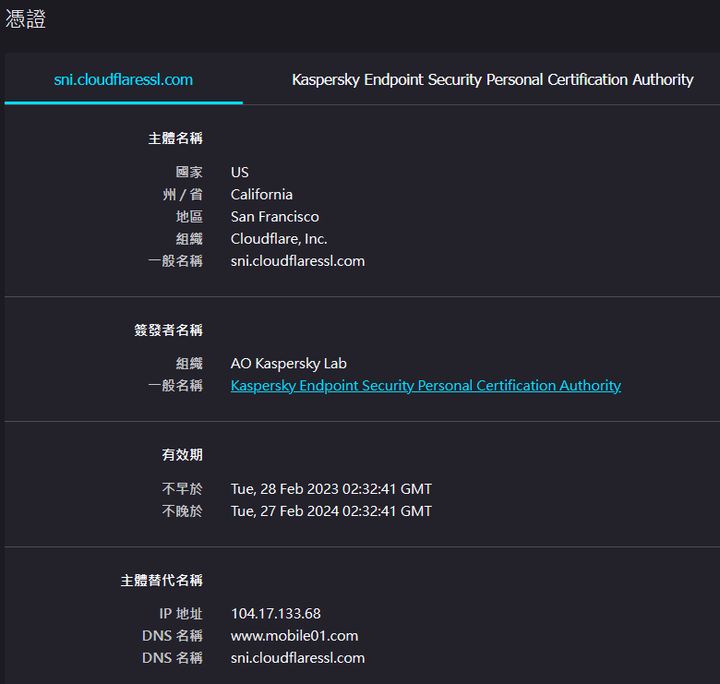Image resolution: width=720 pixels, height=684 pixels.
Task: Click the Cloudflare, Inc. organization value
Action: [279, 239]
